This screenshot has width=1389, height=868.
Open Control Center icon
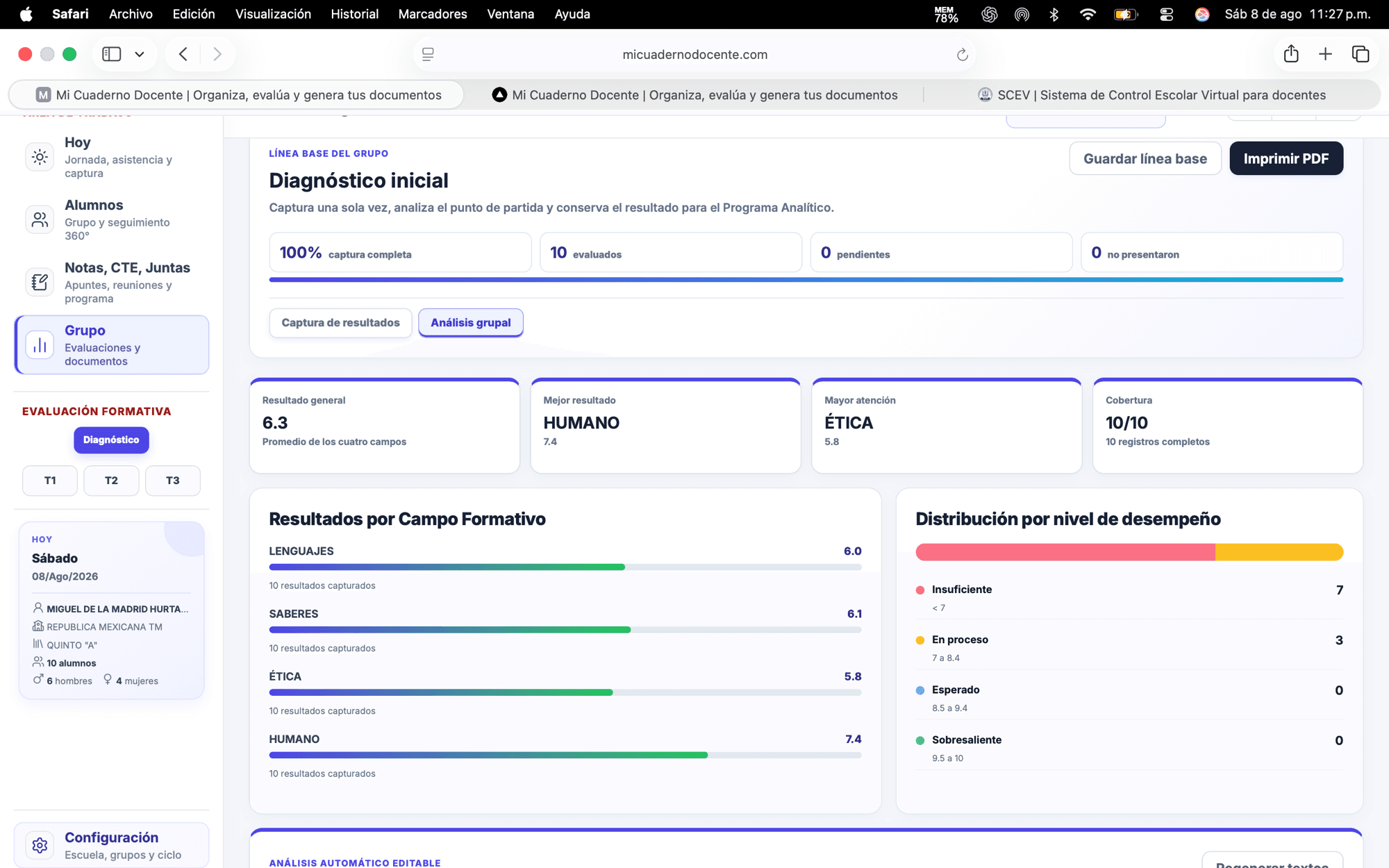[x=1166, y=14]
